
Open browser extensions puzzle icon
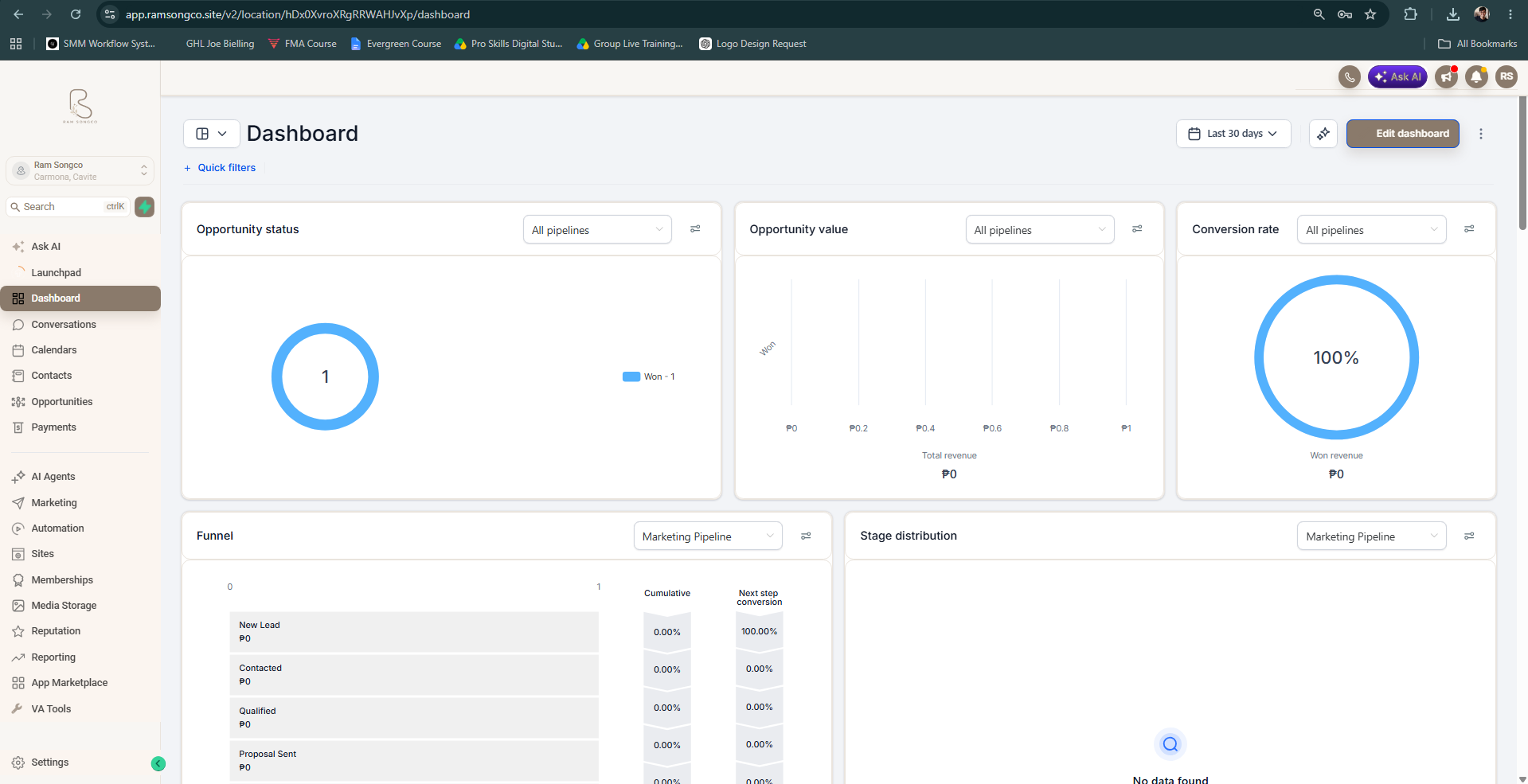pyautogui.click(x=1410, y=14)
